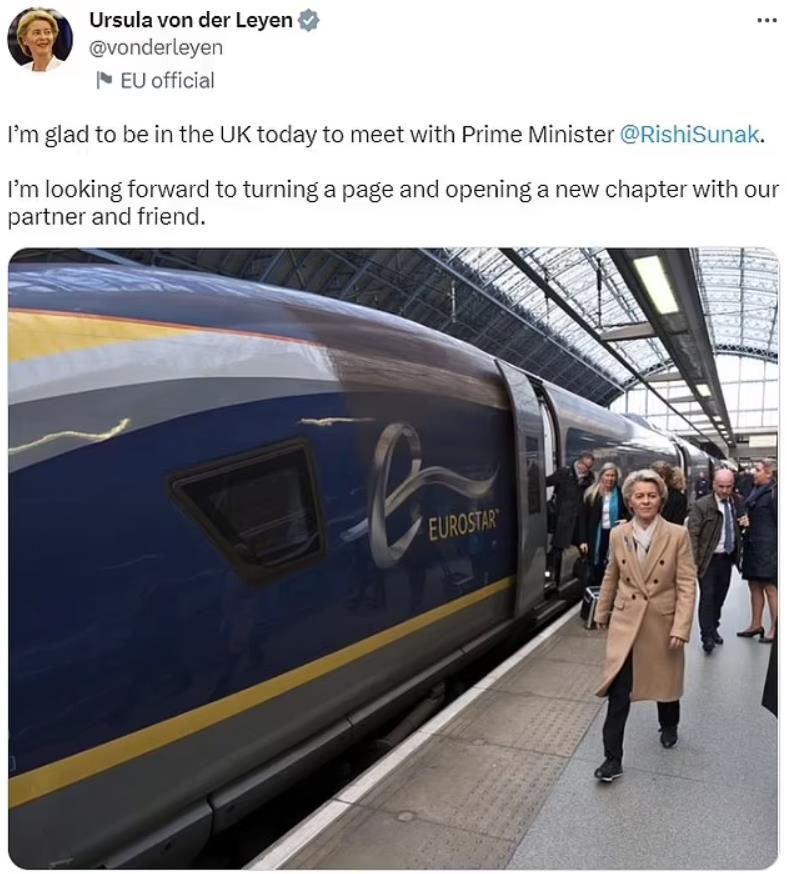Click the display name Ursula von der Leyen
Screen dimensions: 787x874
point(191,21)
